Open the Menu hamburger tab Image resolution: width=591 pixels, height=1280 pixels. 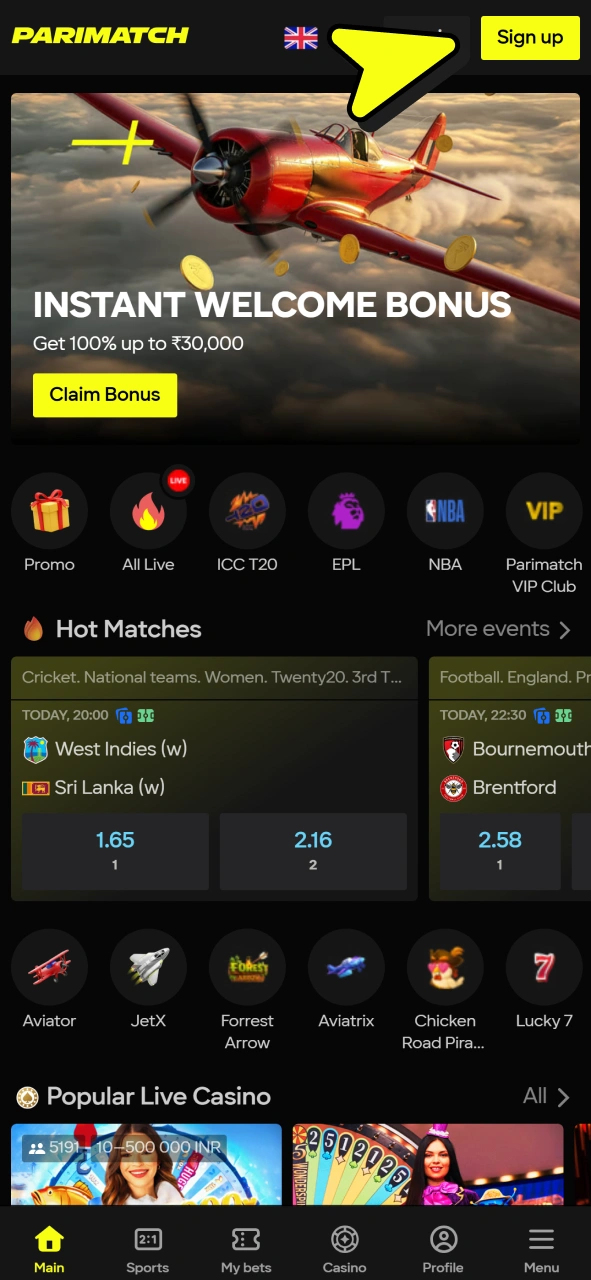(x=541, y=1249)
